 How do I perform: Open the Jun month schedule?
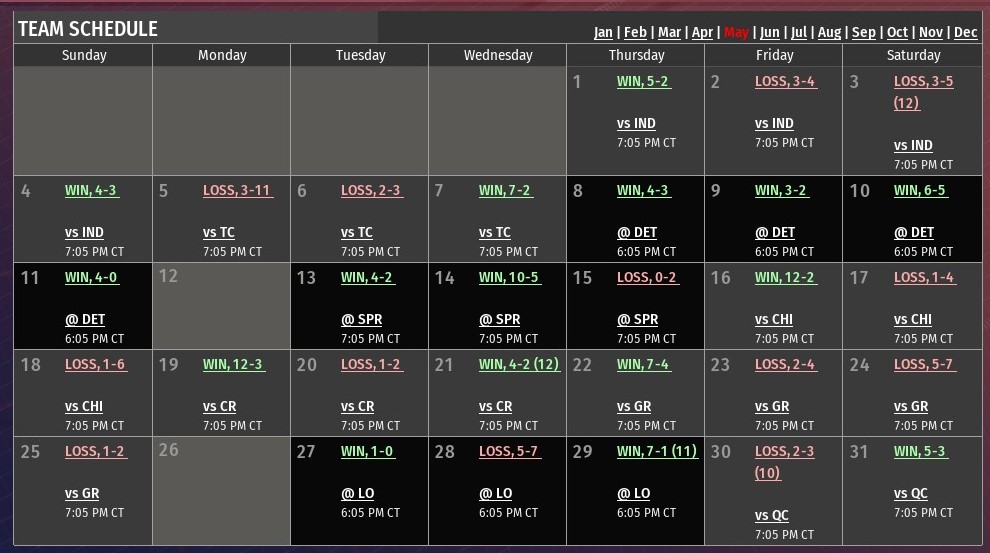point(770,32)
